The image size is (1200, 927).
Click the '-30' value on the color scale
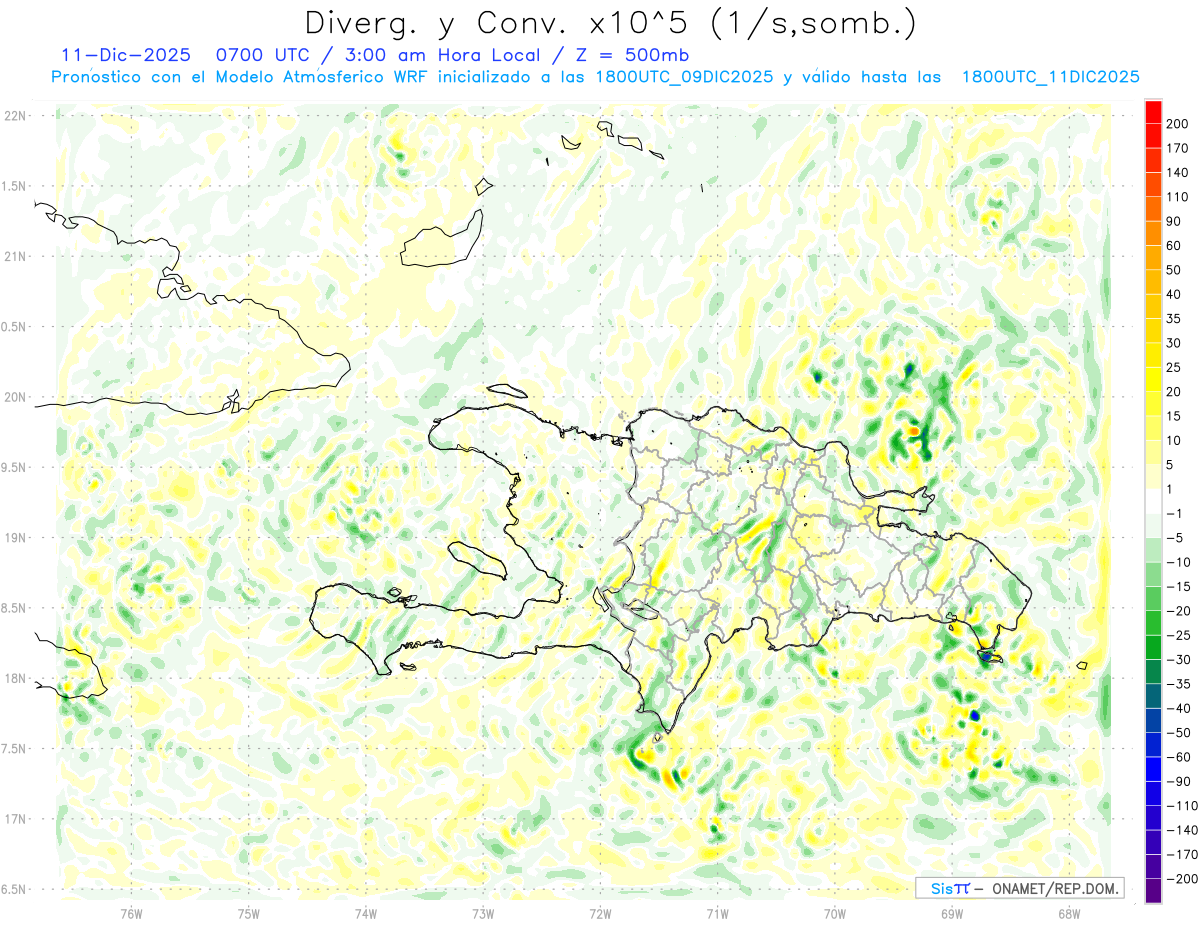point(1178,659)
